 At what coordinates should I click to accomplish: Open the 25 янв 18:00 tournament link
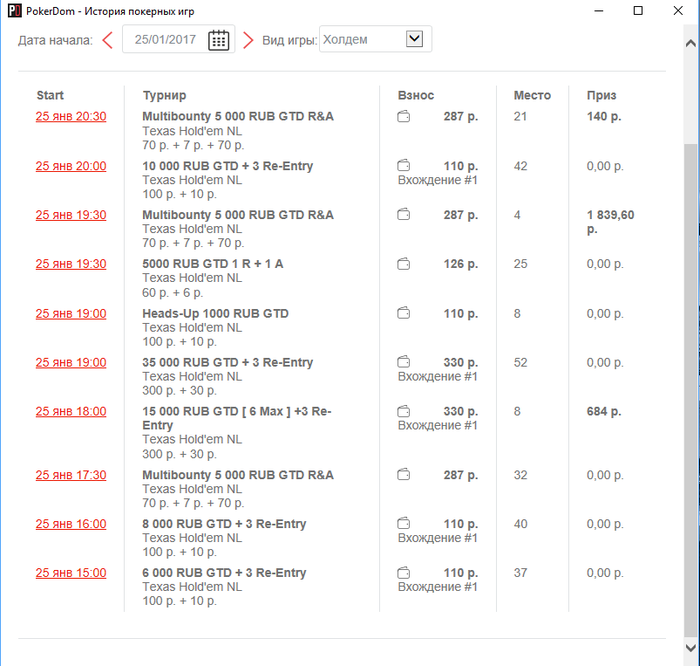71,412
